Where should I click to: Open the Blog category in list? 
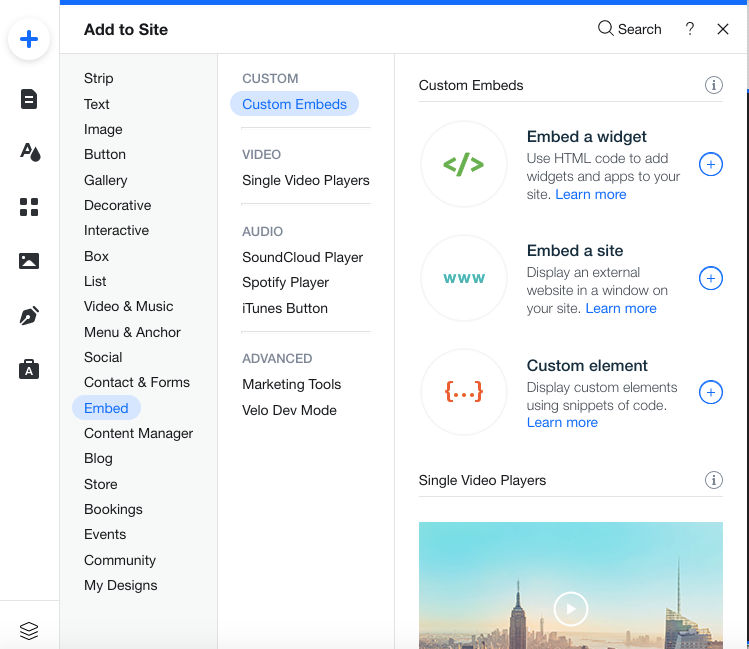click(x=98, y=458)
